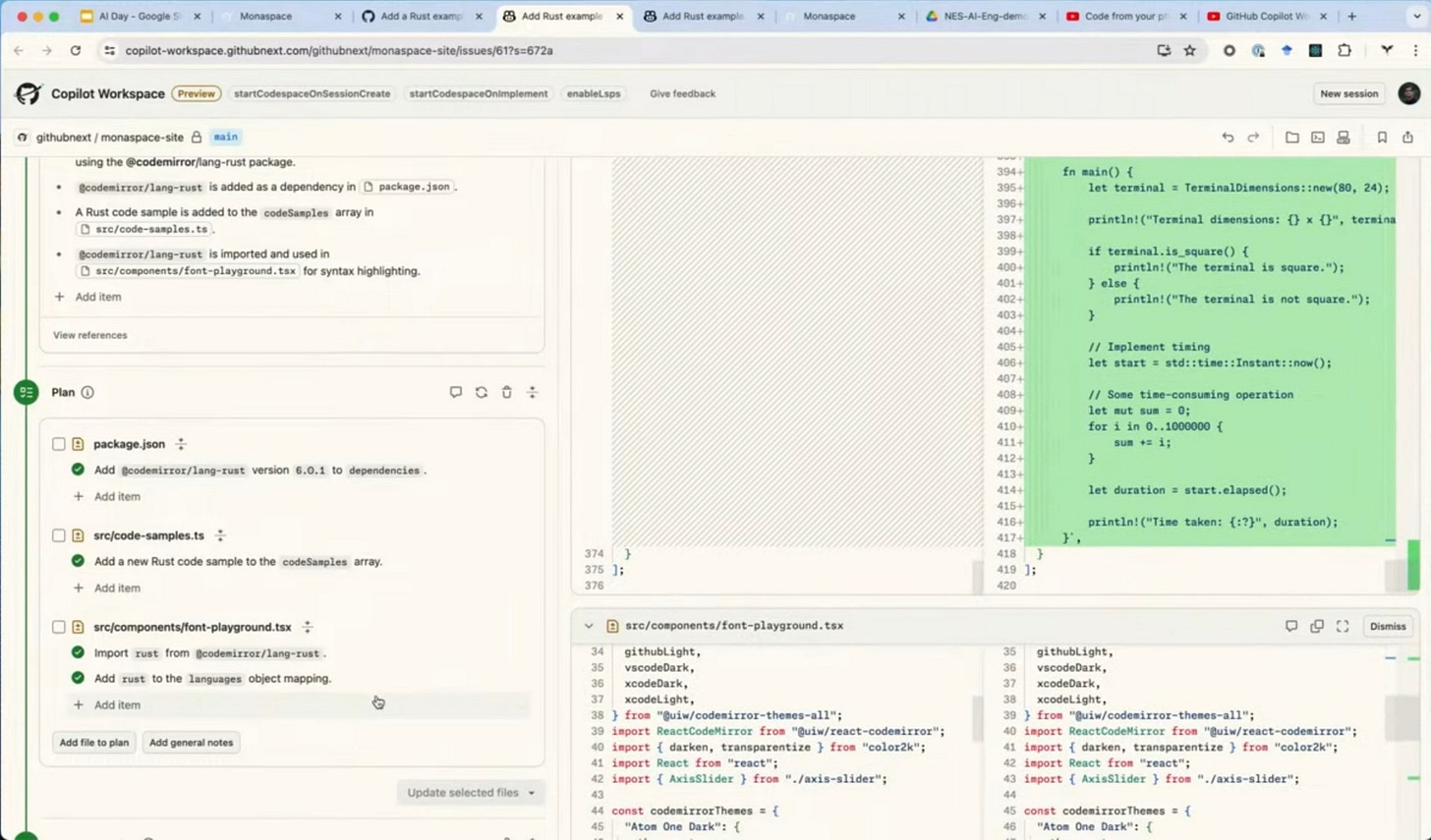
Task: Delete the Plan with trash icon
Action: tap(507, 392)
